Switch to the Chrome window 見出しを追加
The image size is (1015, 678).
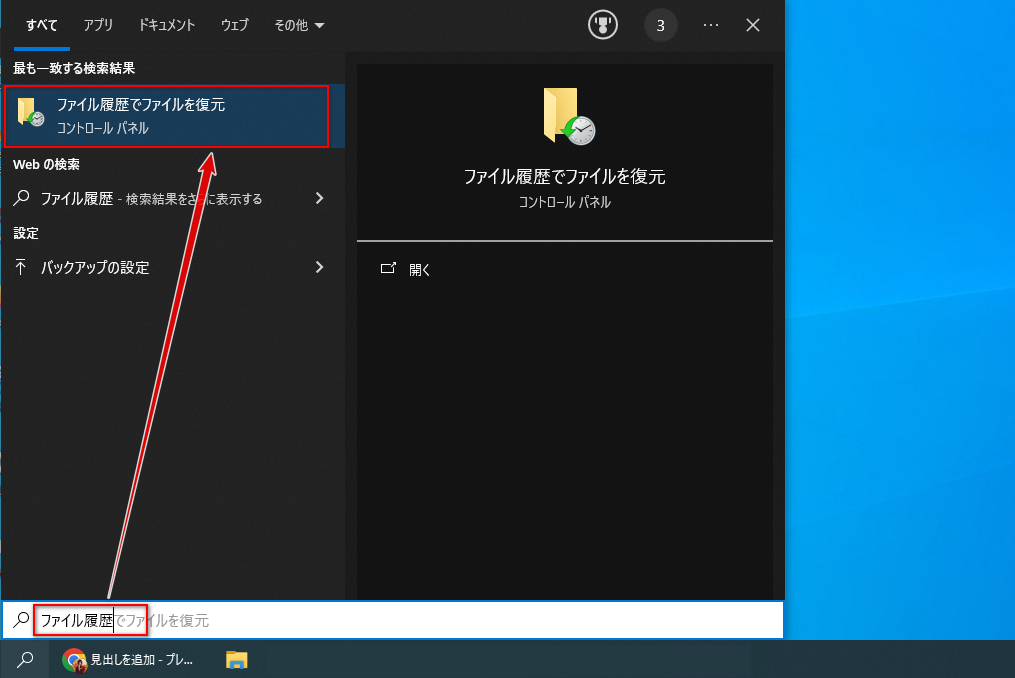(128, 659)
